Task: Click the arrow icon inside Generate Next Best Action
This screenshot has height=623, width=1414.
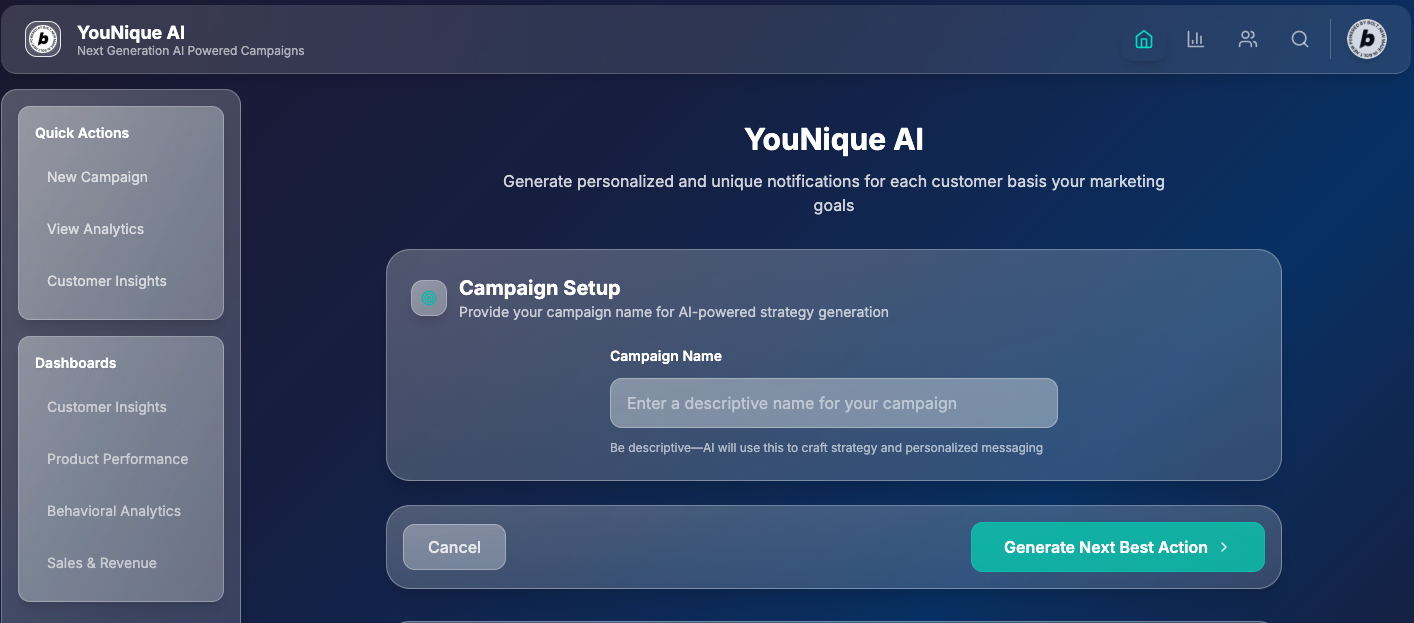Action: (x=1223, y=547)
